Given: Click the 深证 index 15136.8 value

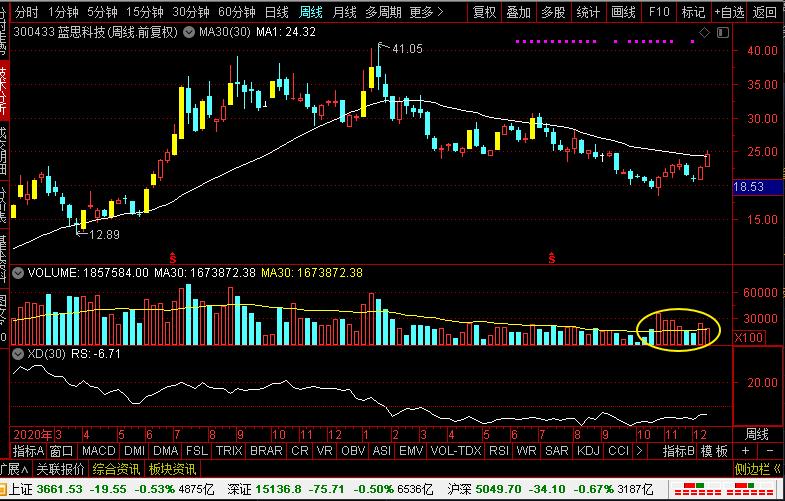Looking at the screenshot, I should click(x=278, y=489).
